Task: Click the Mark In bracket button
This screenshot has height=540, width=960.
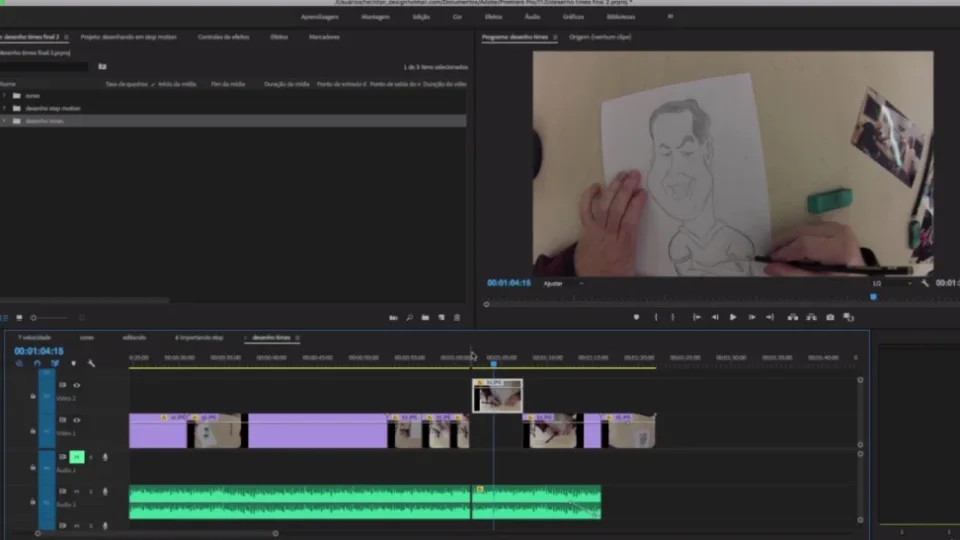Action: (x=656, y=317)
